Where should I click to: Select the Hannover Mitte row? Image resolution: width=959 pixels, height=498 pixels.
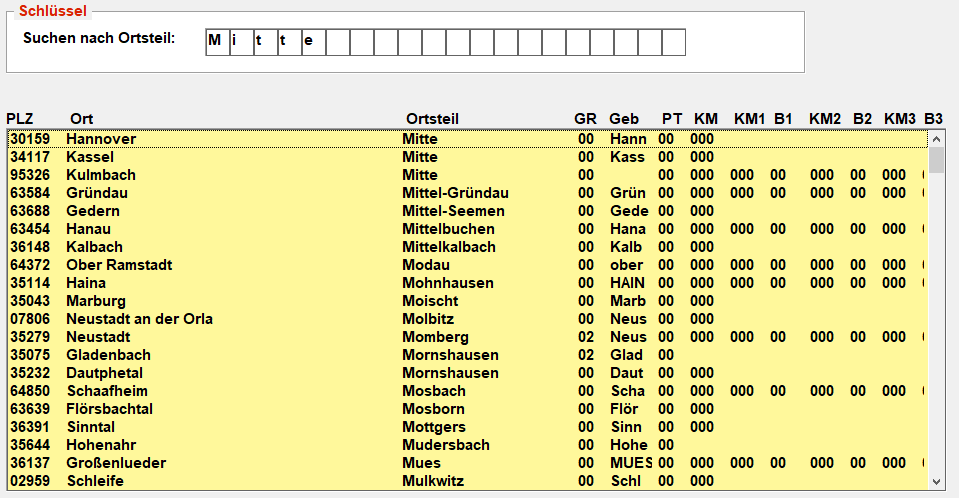[x=468, y=139]
